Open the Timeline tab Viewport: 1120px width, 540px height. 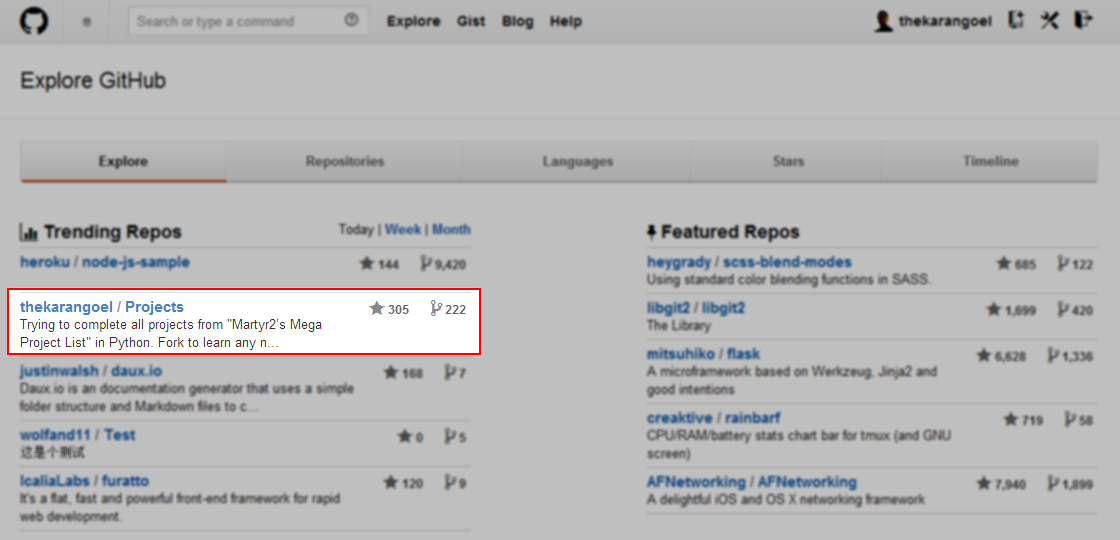pyautogui.click(x=991, y=161)
